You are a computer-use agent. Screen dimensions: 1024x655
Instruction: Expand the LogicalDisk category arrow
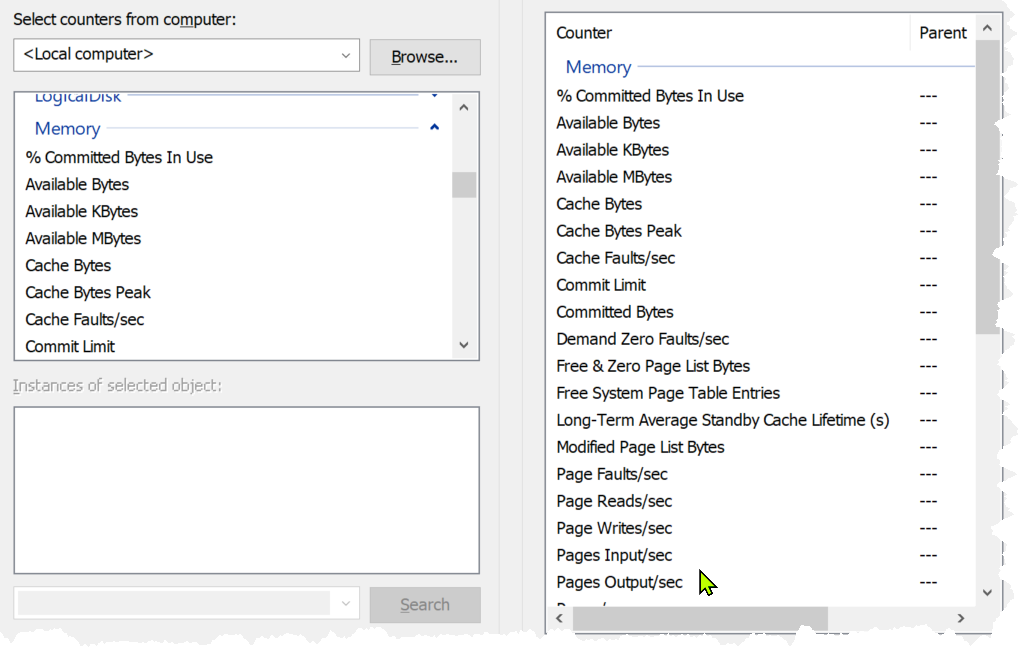(434, 96)
